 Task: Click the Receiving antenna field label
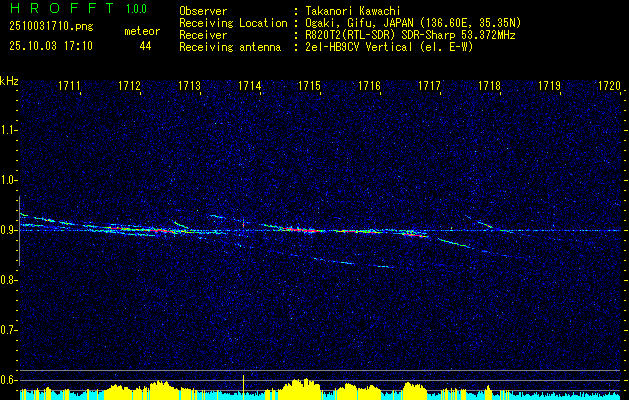(x=230, y=47)
